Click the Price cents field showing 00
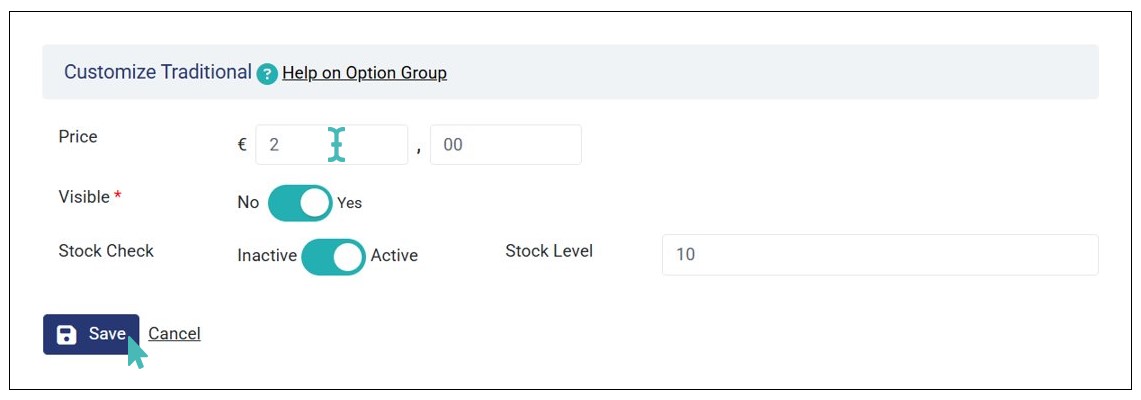 coord(505,145)
